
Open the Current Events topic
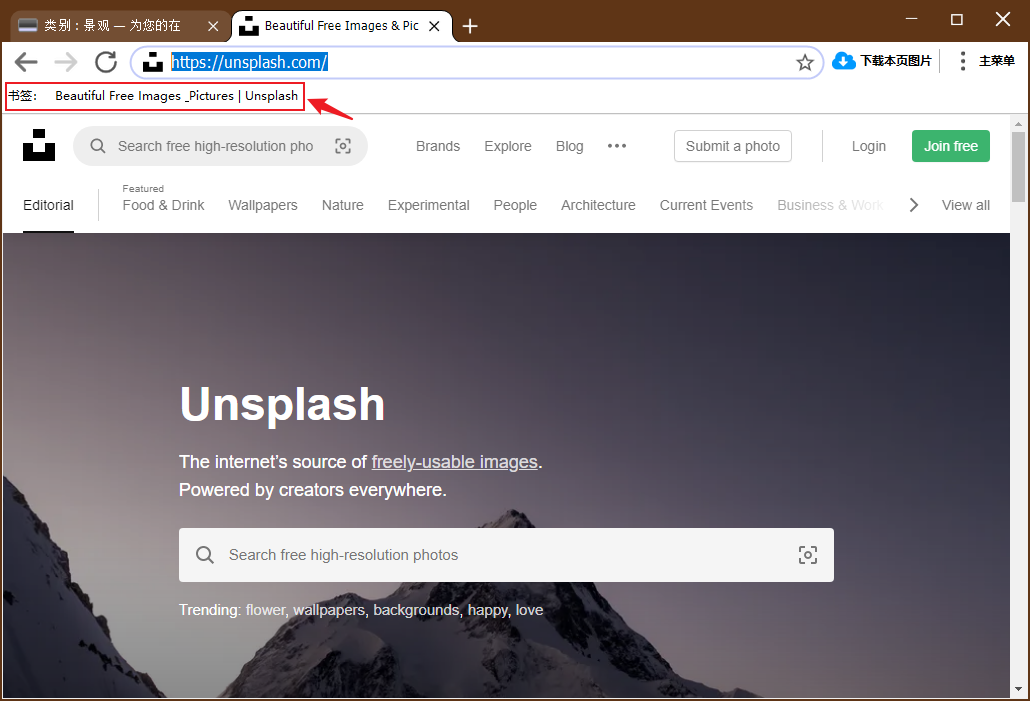tap(706, 205)
